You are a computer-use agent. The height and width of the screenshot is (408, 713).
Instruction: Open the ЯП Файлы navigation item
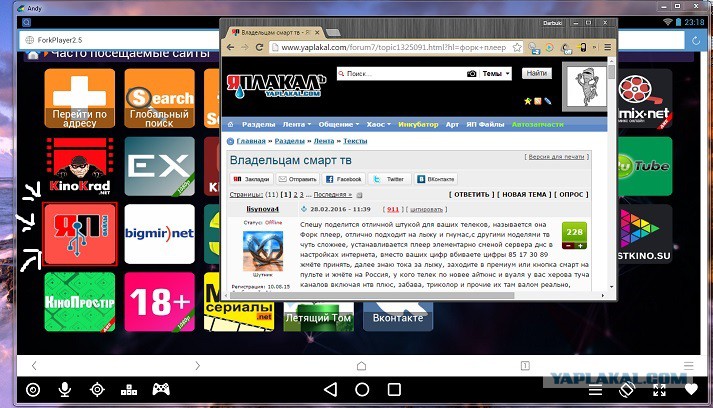pos(485,124)
